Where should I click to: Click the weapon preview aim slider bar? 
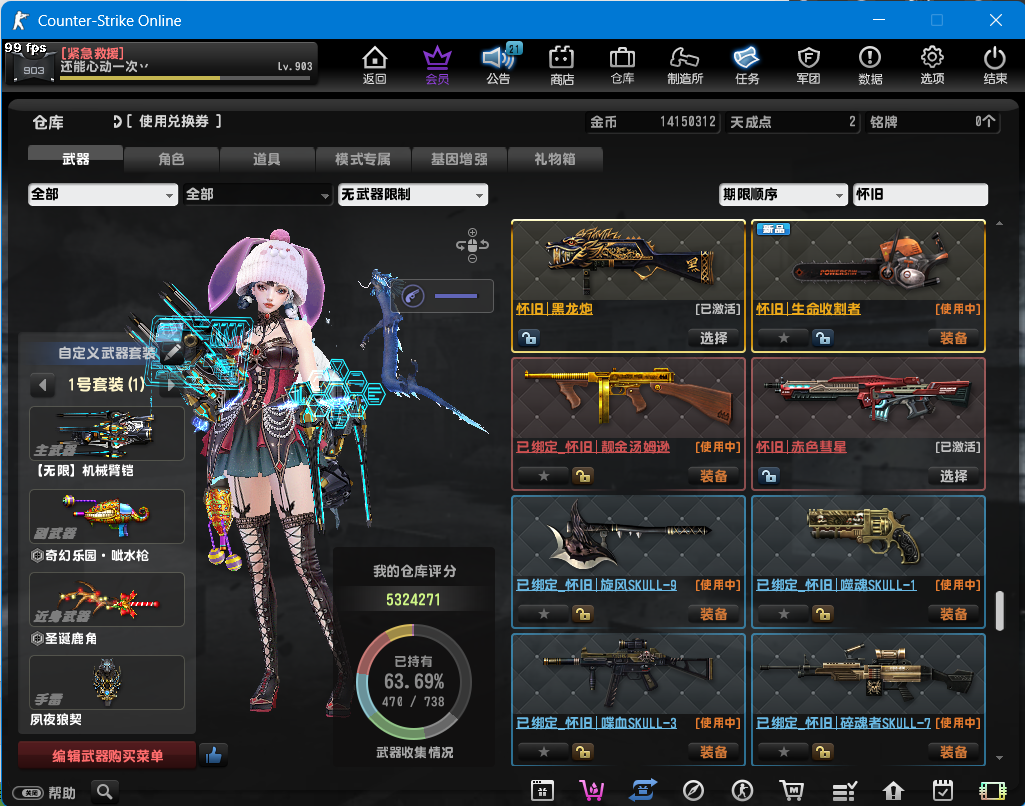(x=456, y=296)
